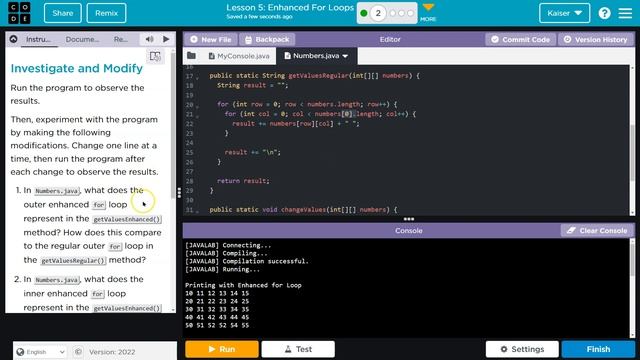Screen dimensions: 640x360
Task: Open the Kaiser account dropdown
Action: 564,13
